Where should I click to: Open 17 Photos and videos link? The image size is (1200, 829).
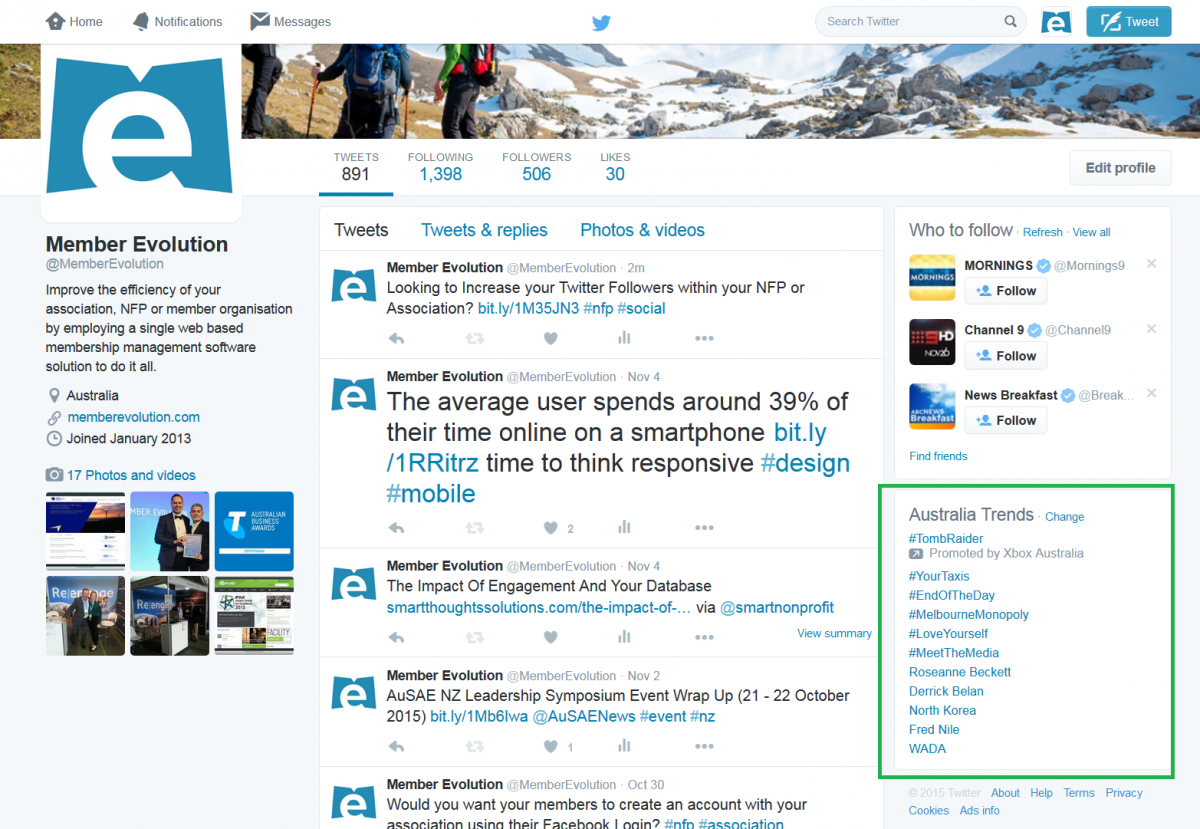(x=131, y=475)
